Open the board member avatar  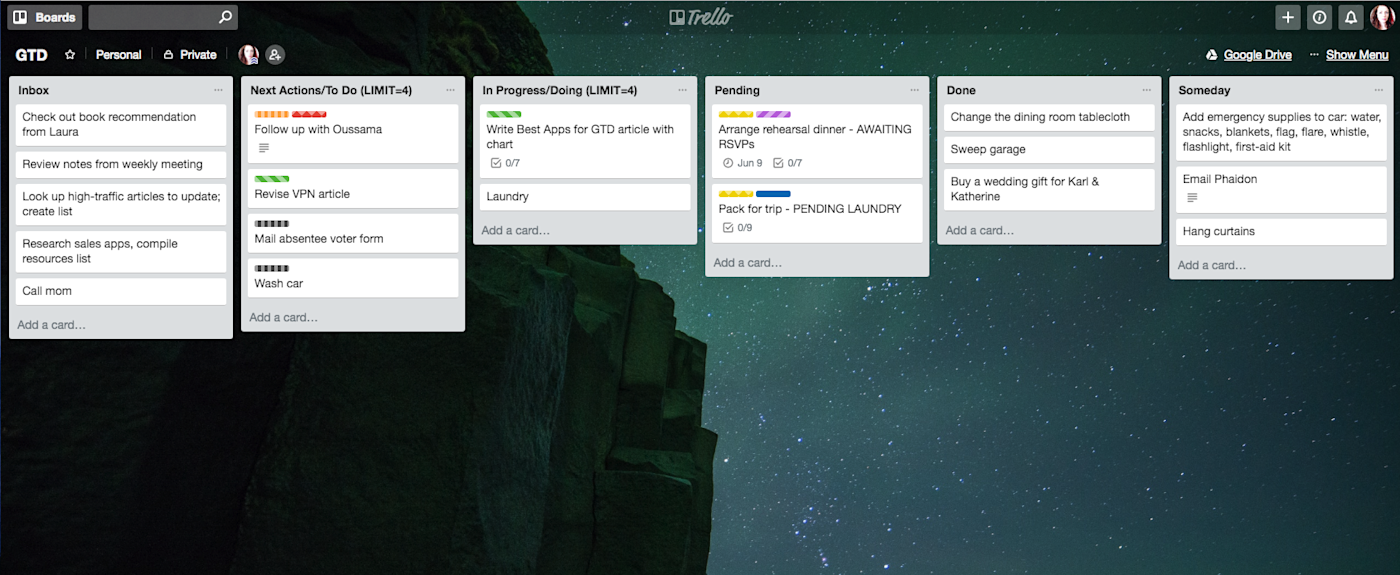[x=248, y=55]
